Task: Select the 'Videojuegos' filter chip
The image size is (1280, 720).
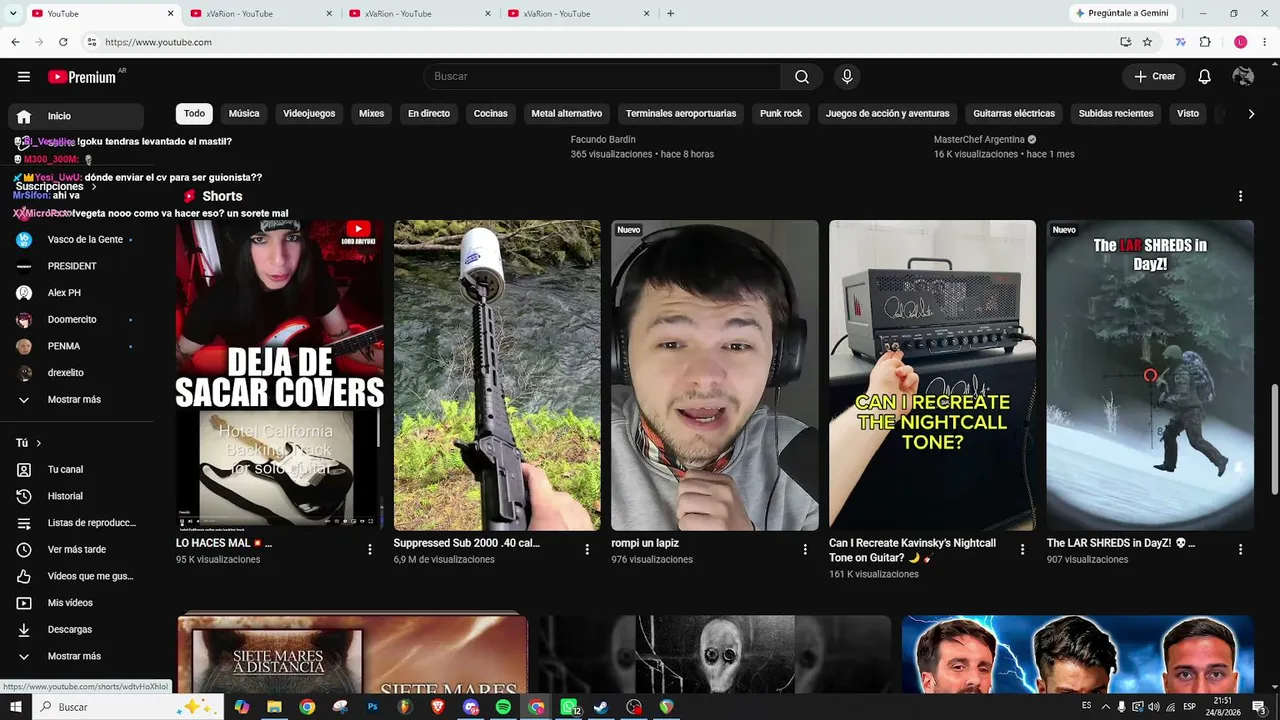Action: (x=309, y=114)
